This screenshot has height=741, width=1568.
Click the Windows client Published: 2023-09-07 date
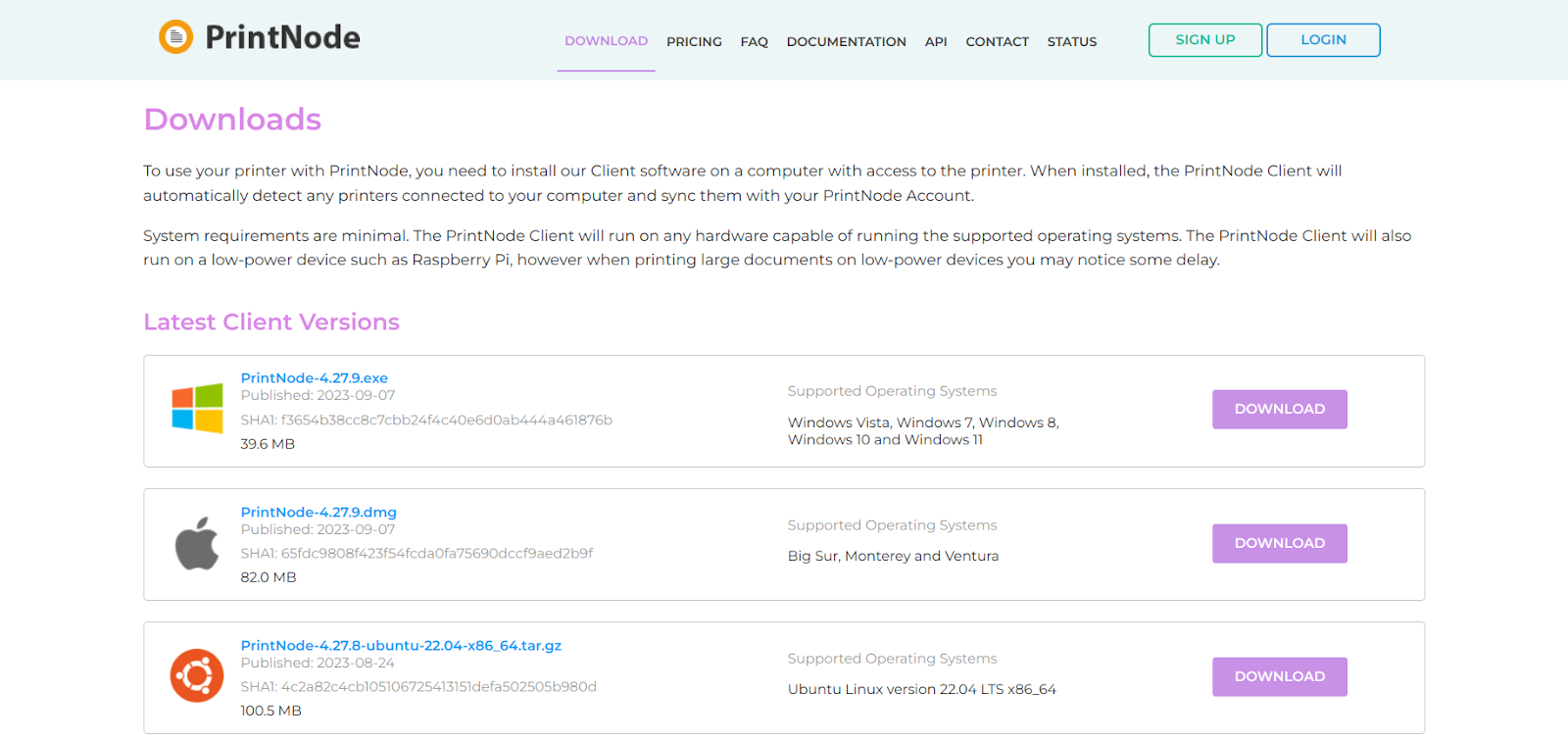coord(318,396)
